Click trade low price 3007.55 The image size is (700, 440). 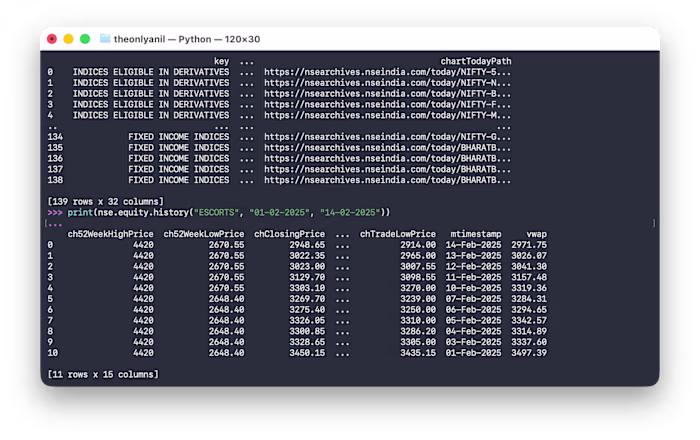[x=418, y=266]
